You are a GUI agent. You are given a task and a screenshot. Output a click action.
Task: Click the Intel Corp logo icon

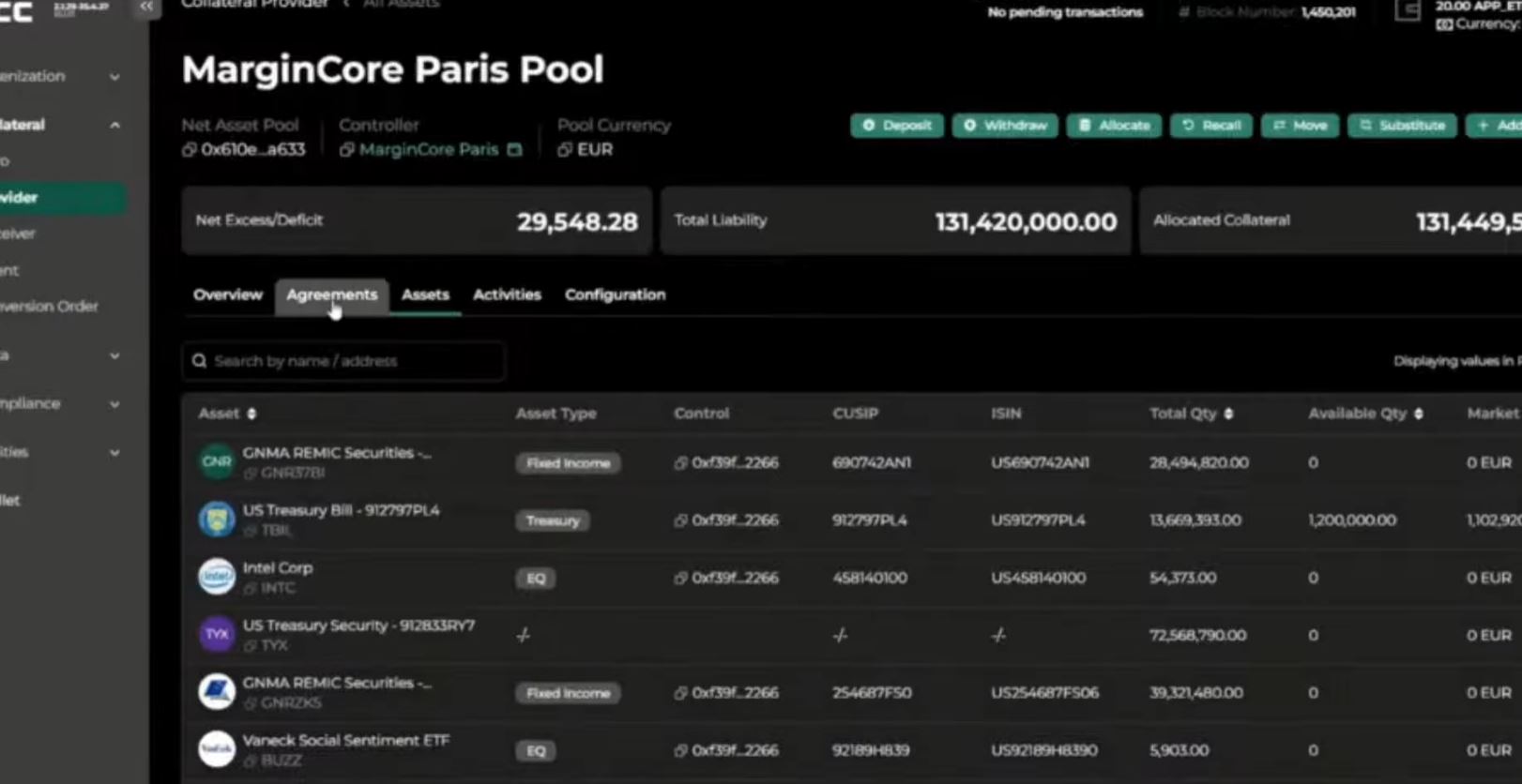[217, 577]
